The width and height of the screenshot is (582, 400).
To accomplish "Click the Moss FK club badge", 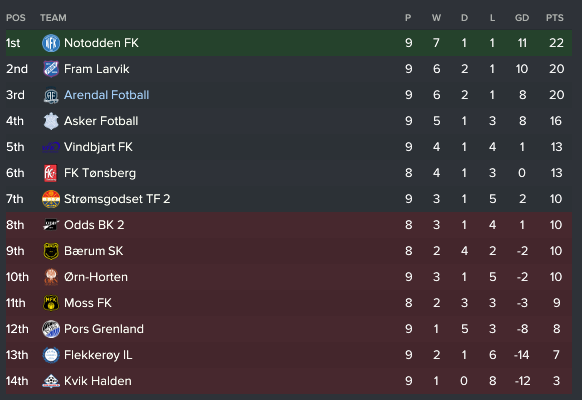I will 51,303.
